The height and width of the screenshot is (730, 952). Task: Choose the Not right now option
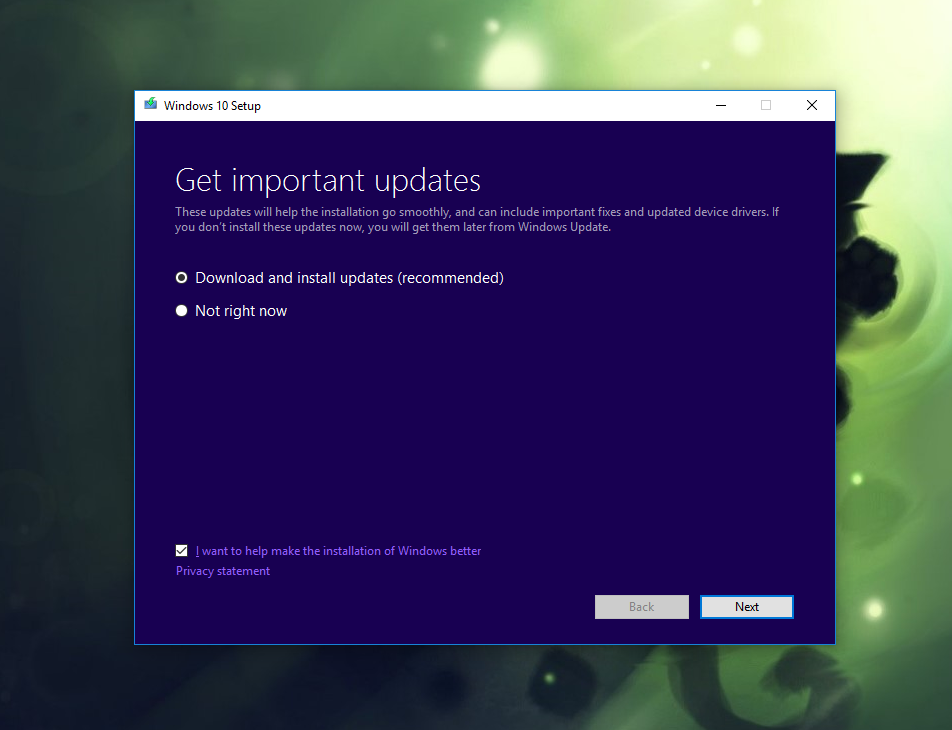181,311
